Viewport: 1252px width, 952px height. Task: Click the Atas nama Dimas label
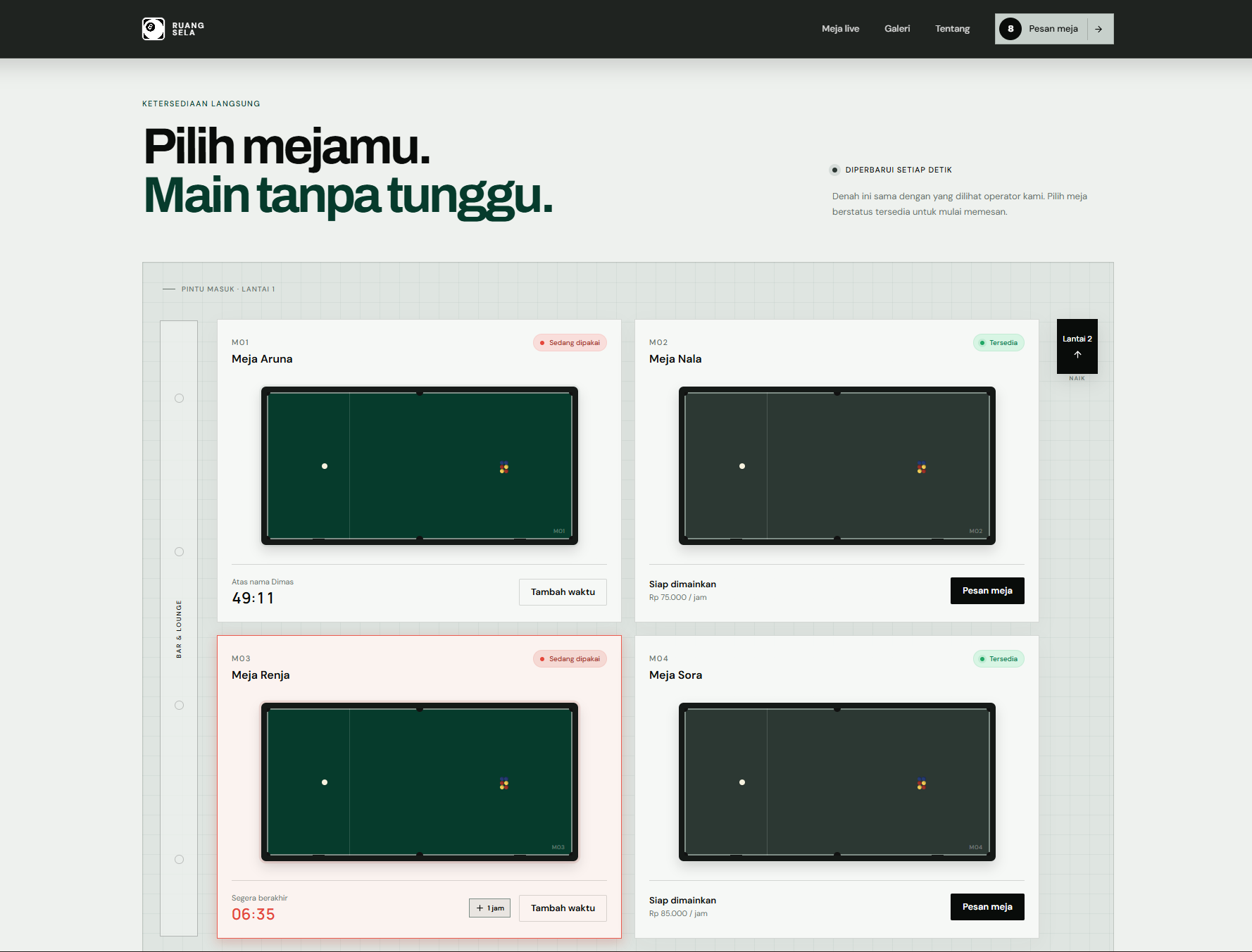263,582
